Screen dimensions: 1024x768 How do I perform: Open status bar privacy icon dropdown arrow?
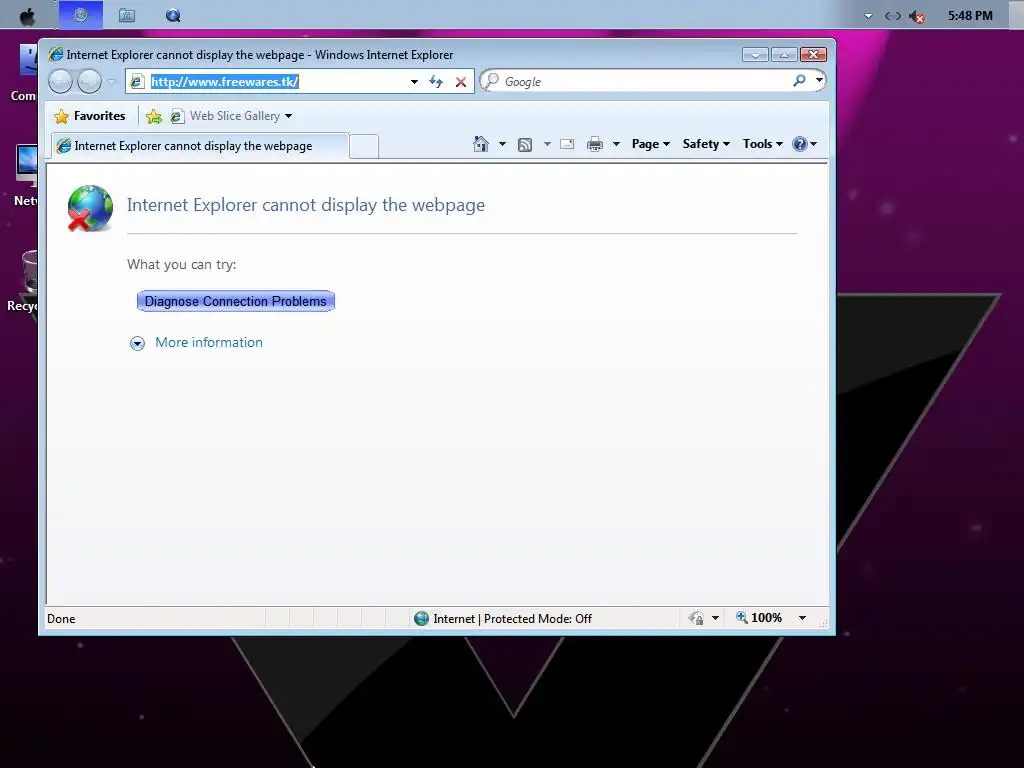coord(715,618)
